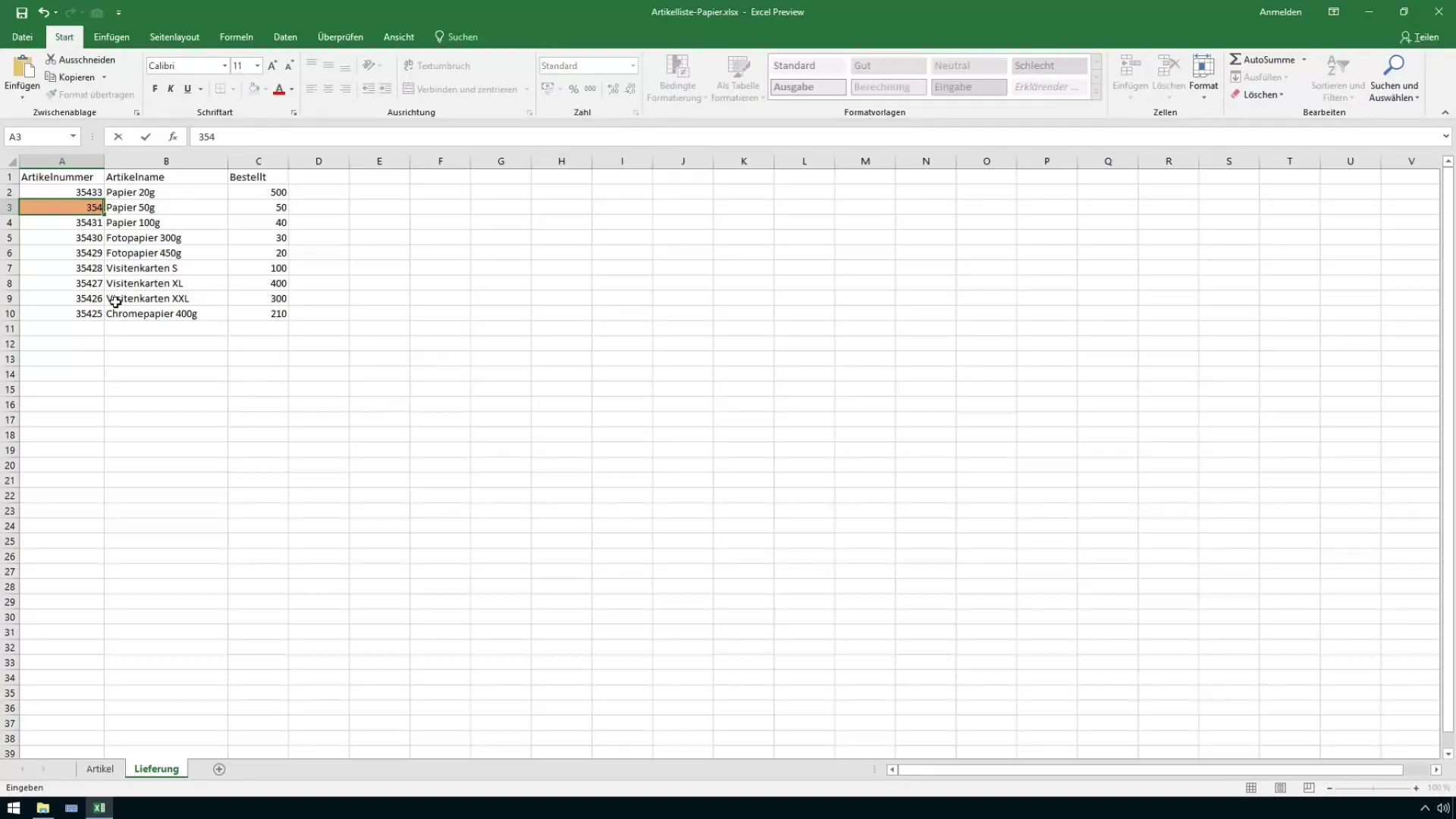
Task: Switch to the Artikel sheet tab
Action: tap(99, 768)
